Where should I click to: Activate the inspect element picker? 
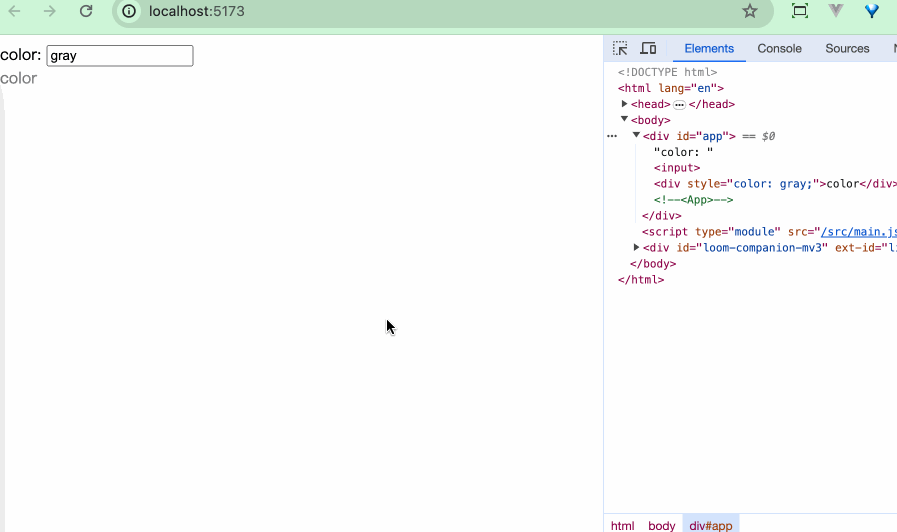pos(620,48)
